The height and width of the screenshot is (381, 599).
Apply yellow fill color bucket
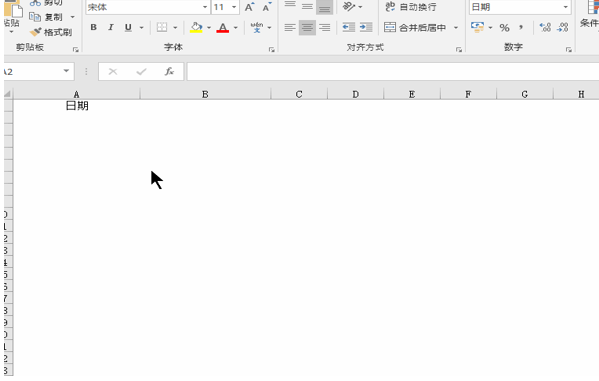click(196, 28)
